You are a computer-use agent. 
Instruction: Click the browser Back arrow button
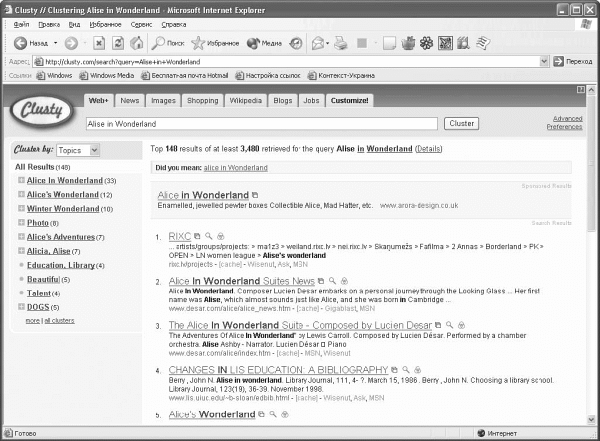coord(21,43)
